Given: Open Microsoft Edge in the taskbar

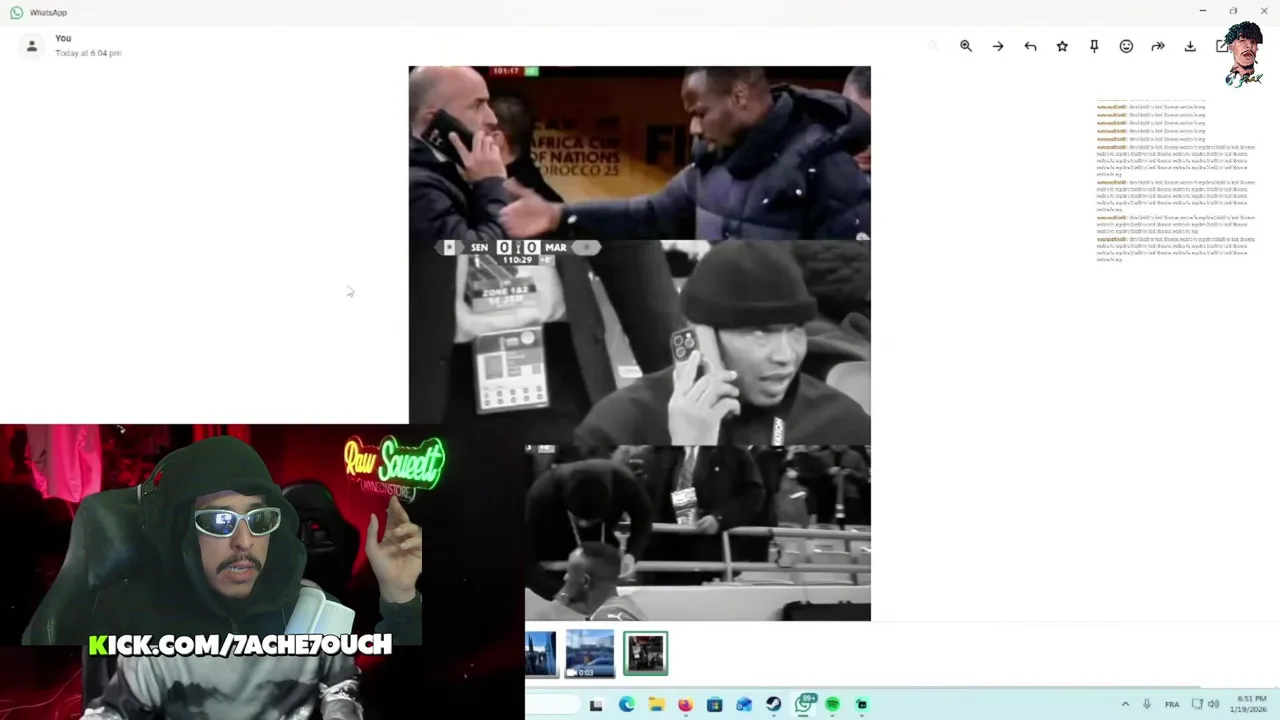Looking at the screenshot, I should tap(626, 705).
